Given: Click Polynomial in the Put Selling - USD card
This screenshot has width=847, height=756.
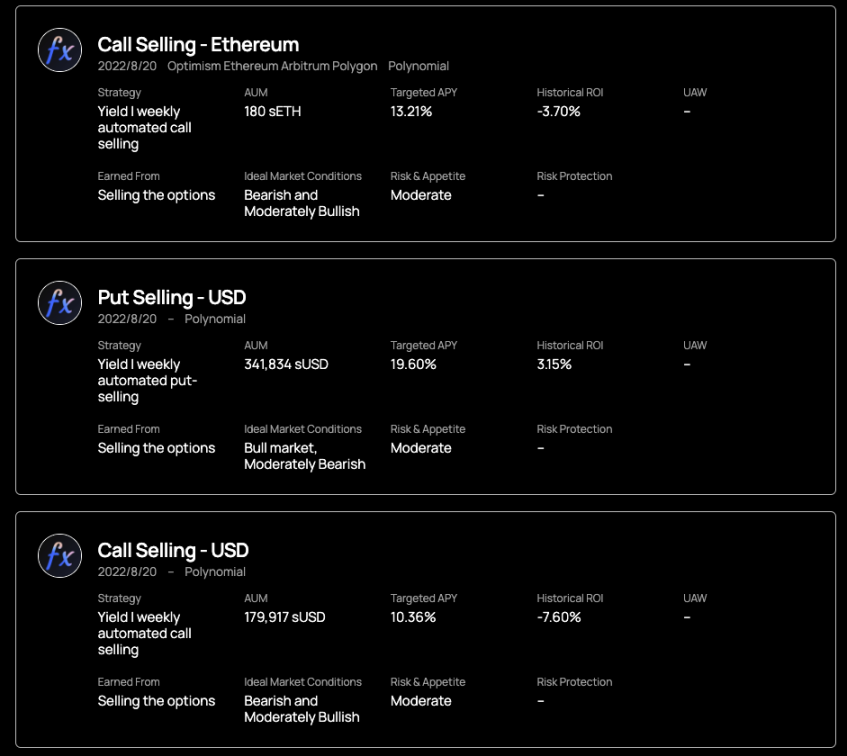Looking at the screenshot, I should coord(215,319).
